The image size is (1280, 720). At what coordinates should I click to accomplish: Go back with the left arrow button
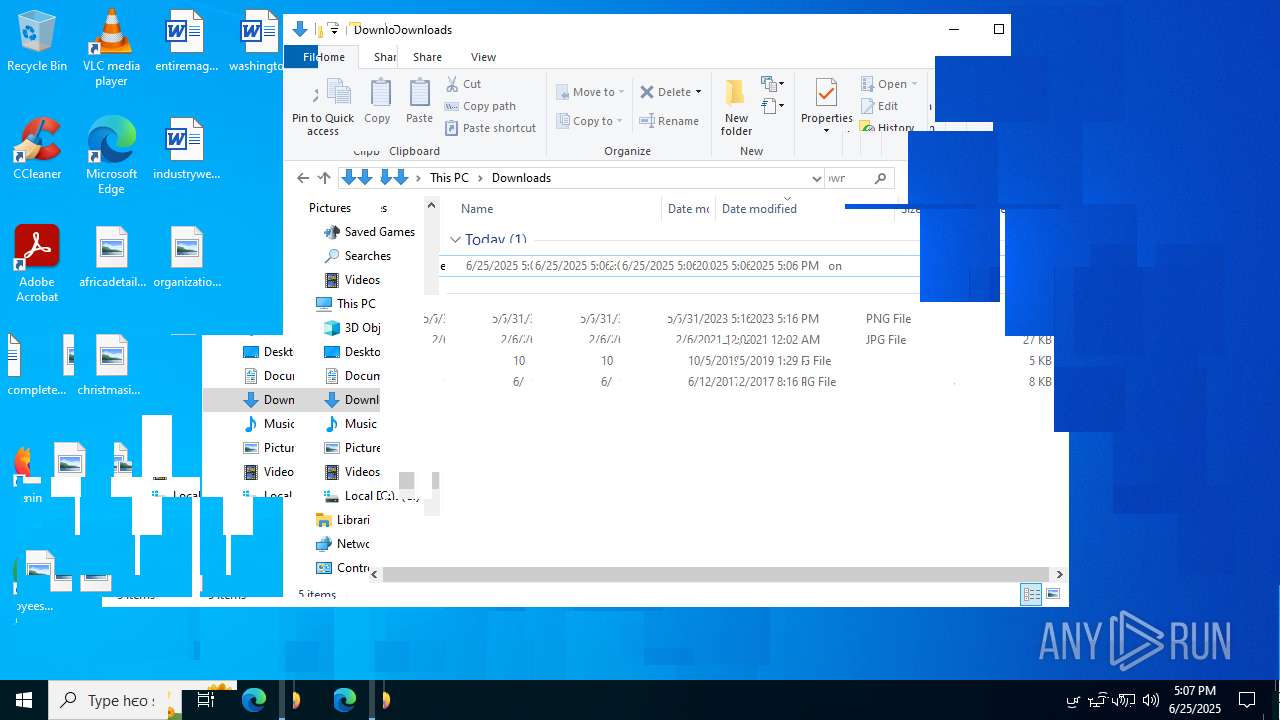(x=303, y=178)
